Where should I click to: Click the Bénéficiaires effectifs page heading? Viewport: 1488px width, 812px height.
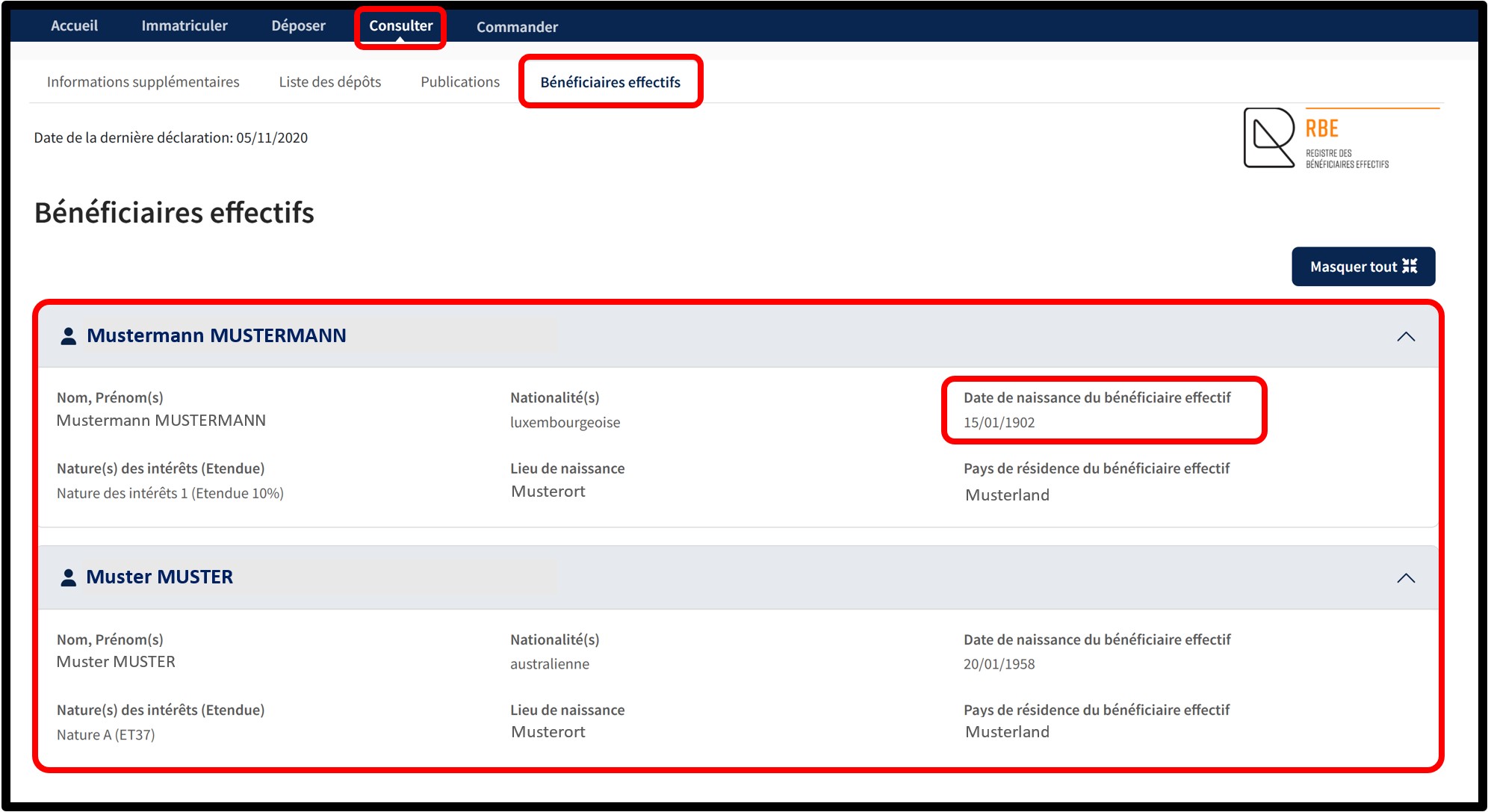(174, 212)
